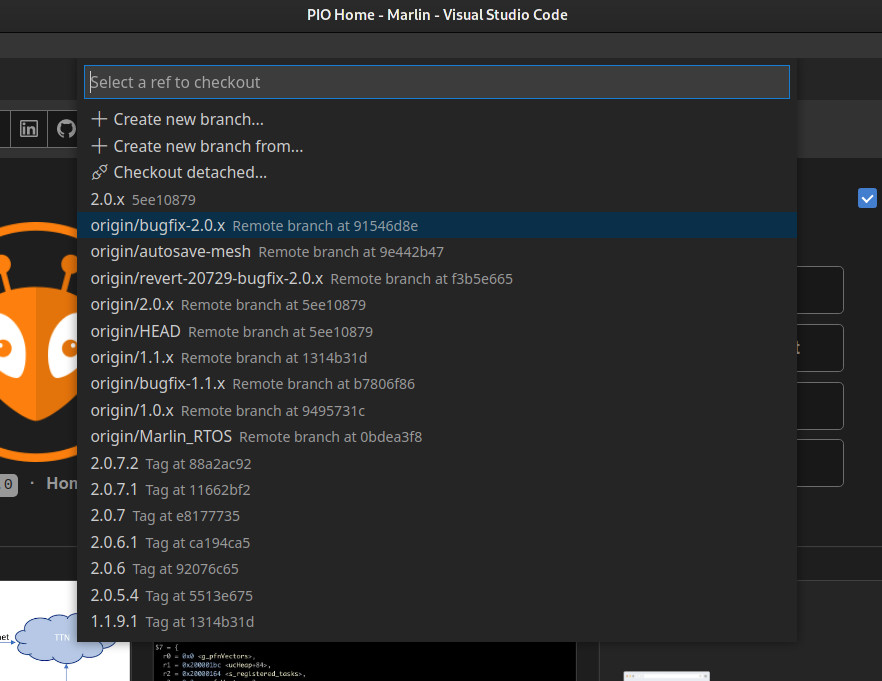This screenshot has height=681, width=882.
Task: Select Checkout detached... entry
Action: [437, 172]
